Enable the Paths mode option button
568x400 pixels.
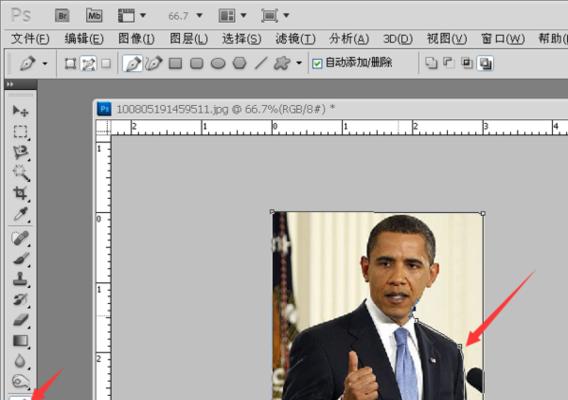pyautogui.click(x=88, y=64)
